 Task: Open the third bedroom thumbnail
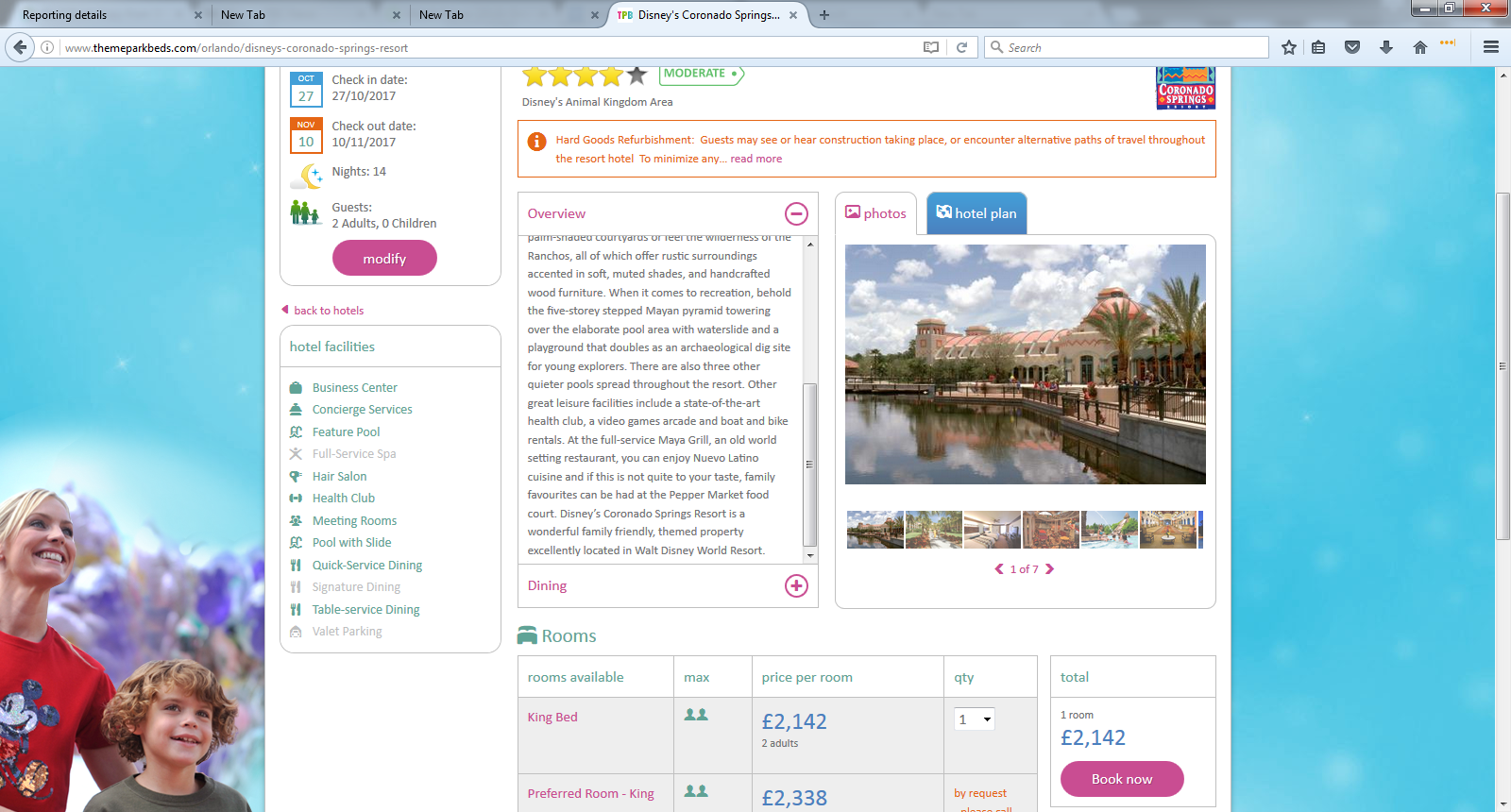[x=993, y=530]
